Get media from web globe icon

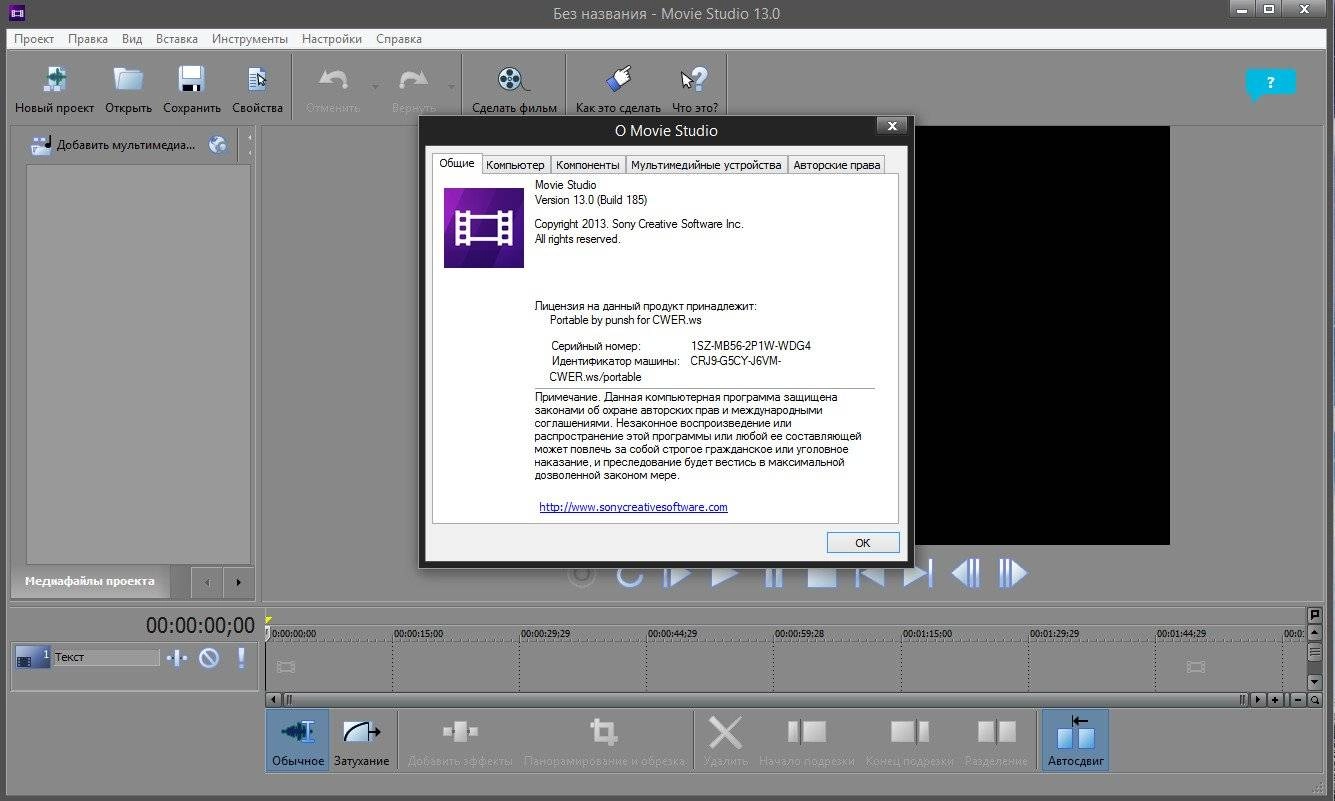(x=218, y=145)
